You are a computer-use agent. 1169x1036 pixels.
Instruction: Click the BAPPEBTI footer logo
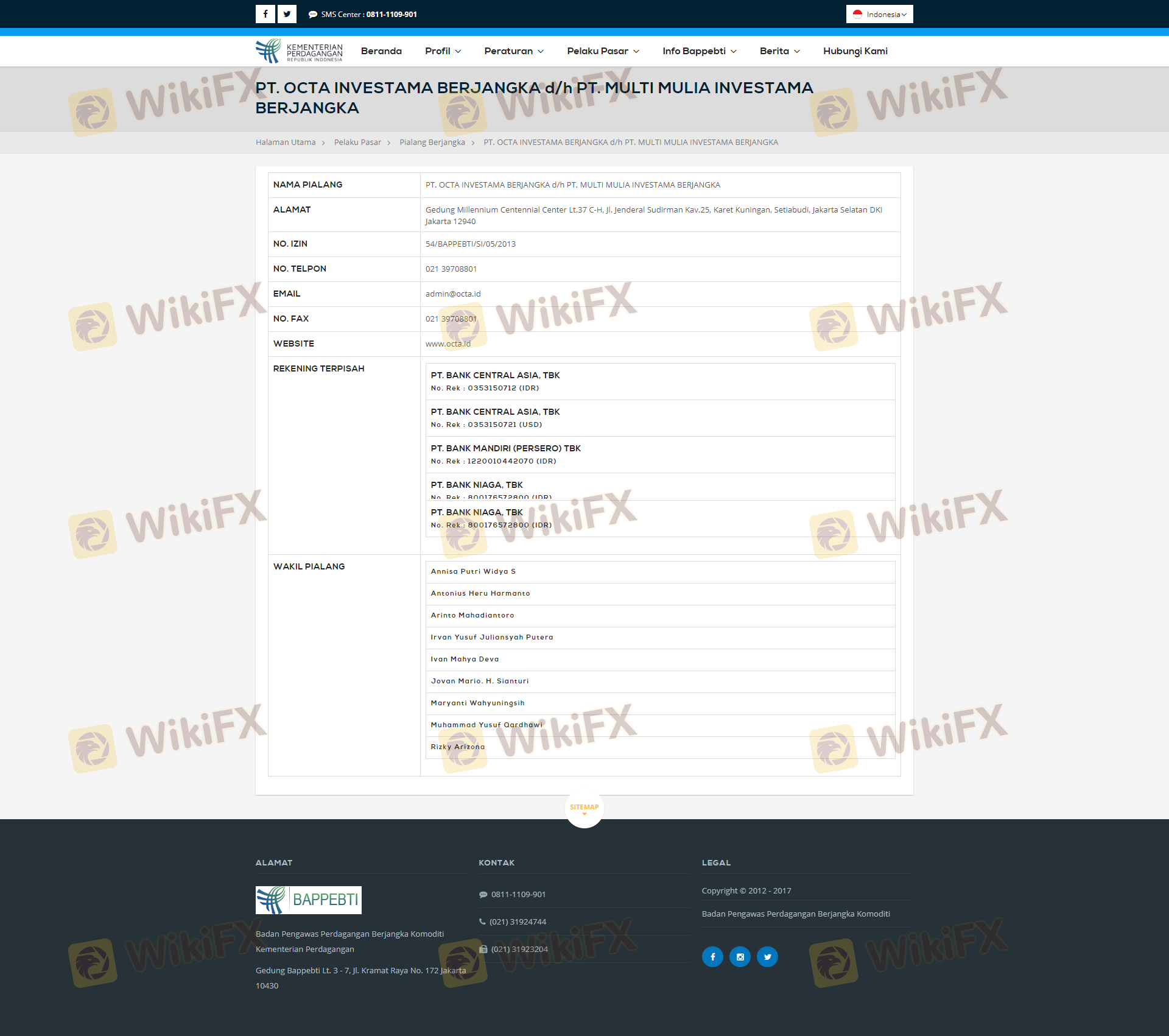click(308, 900)
